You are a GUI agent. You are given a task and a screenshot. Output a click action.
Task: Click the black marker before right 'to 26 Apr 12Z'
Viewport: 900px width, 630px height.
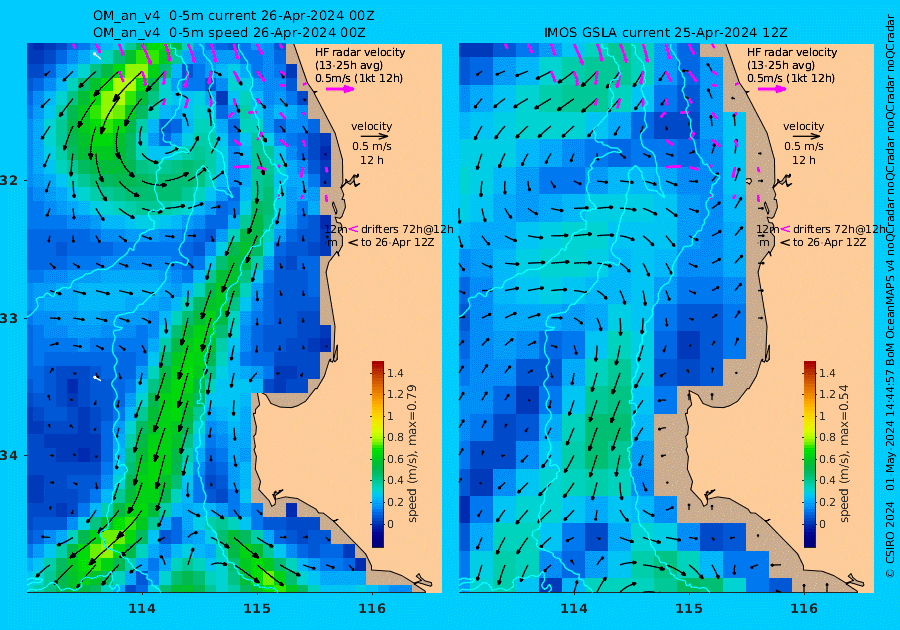(785, 243)
